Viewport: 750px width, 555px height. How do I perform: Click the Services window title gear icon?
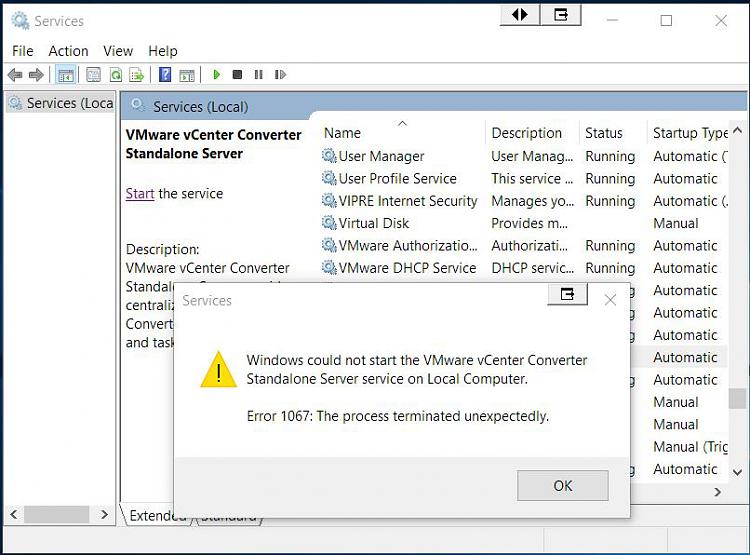point(20,21)
